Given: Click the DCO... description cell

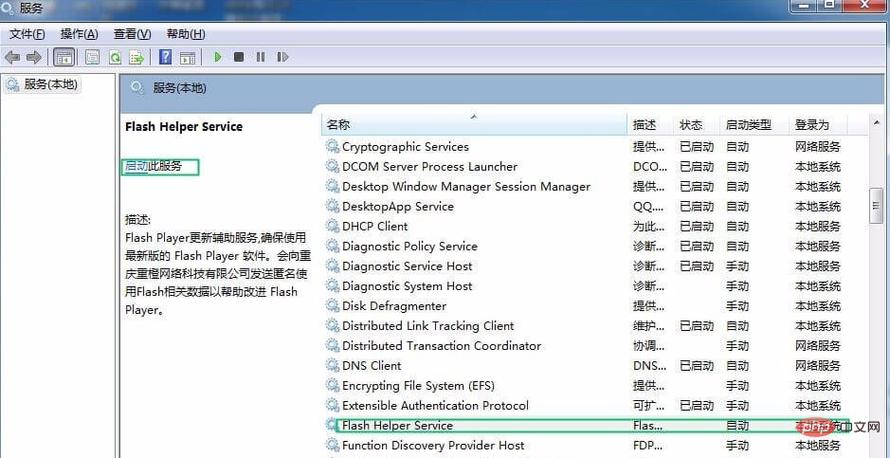Looking at the screenshot, I should pyautogui.click(x=650, y=167).
